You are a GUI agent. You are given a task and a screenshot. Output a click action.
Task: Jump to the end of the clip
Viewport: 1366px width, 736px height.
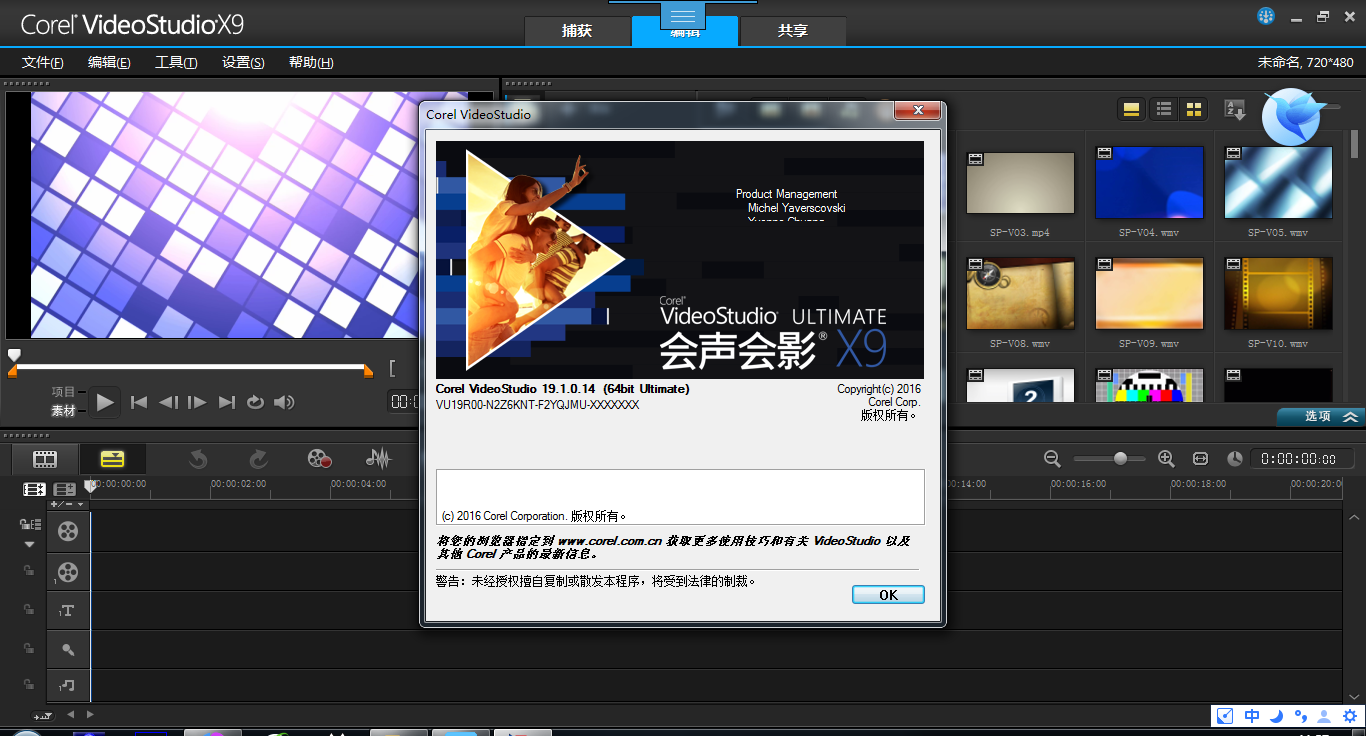227,402
